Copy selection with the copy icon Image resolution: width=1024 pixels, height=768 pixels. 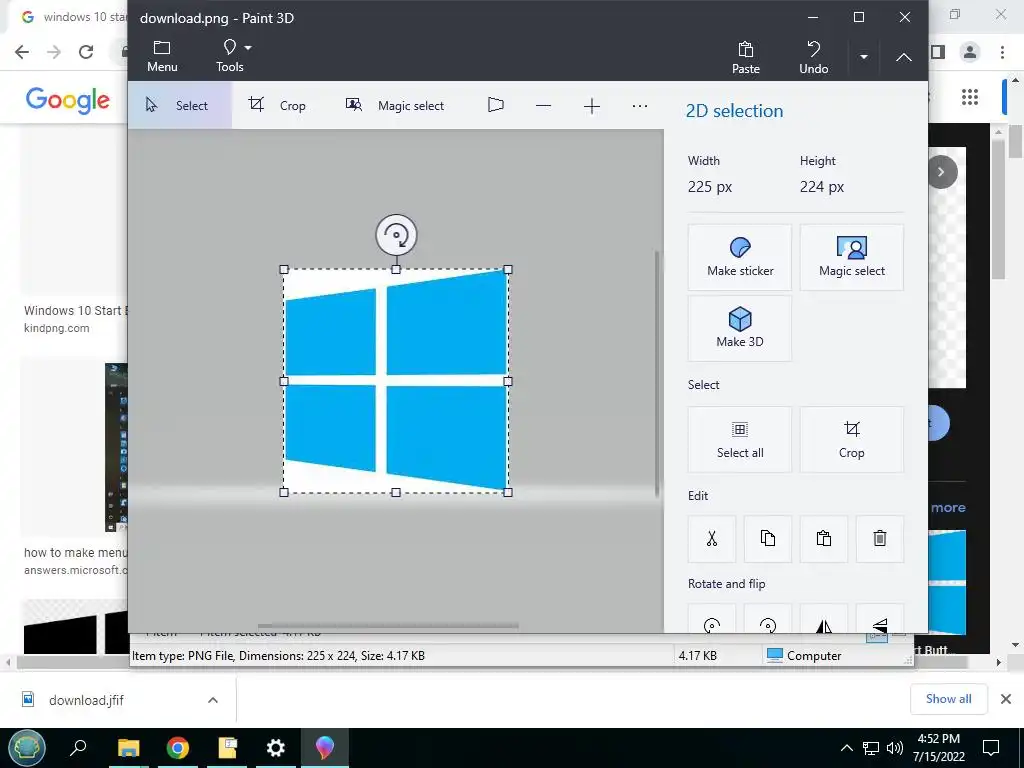coord(768,539)
